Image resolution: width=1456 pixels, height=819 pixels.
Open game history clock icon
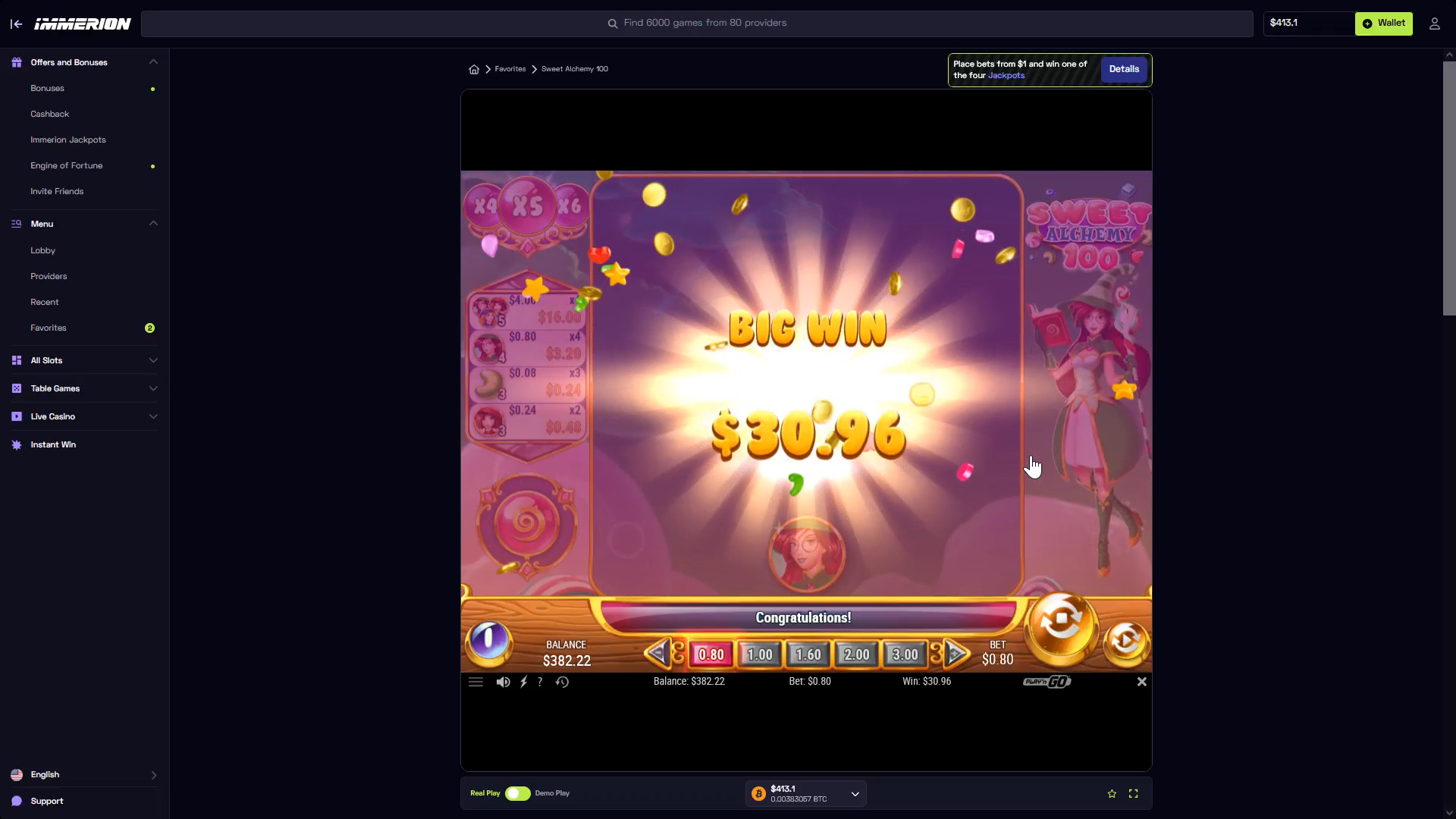(x=562, y=682)
